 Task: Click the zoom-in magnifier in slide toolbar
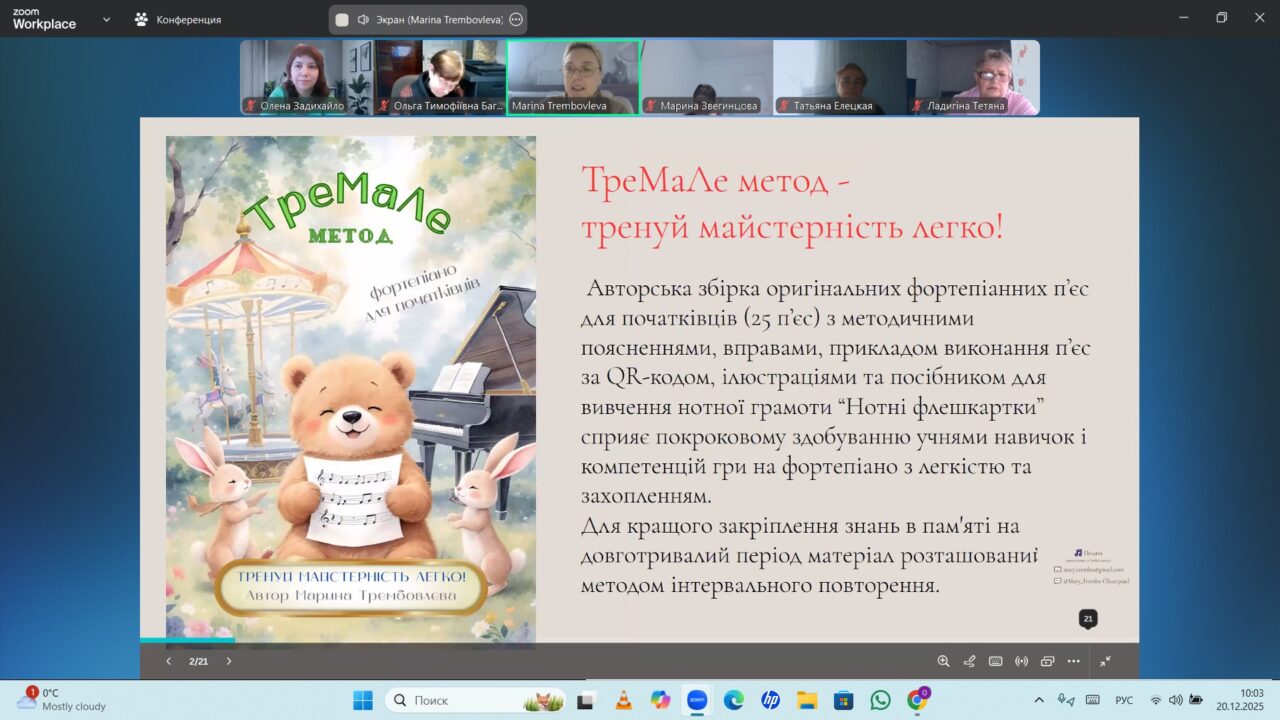943,661
